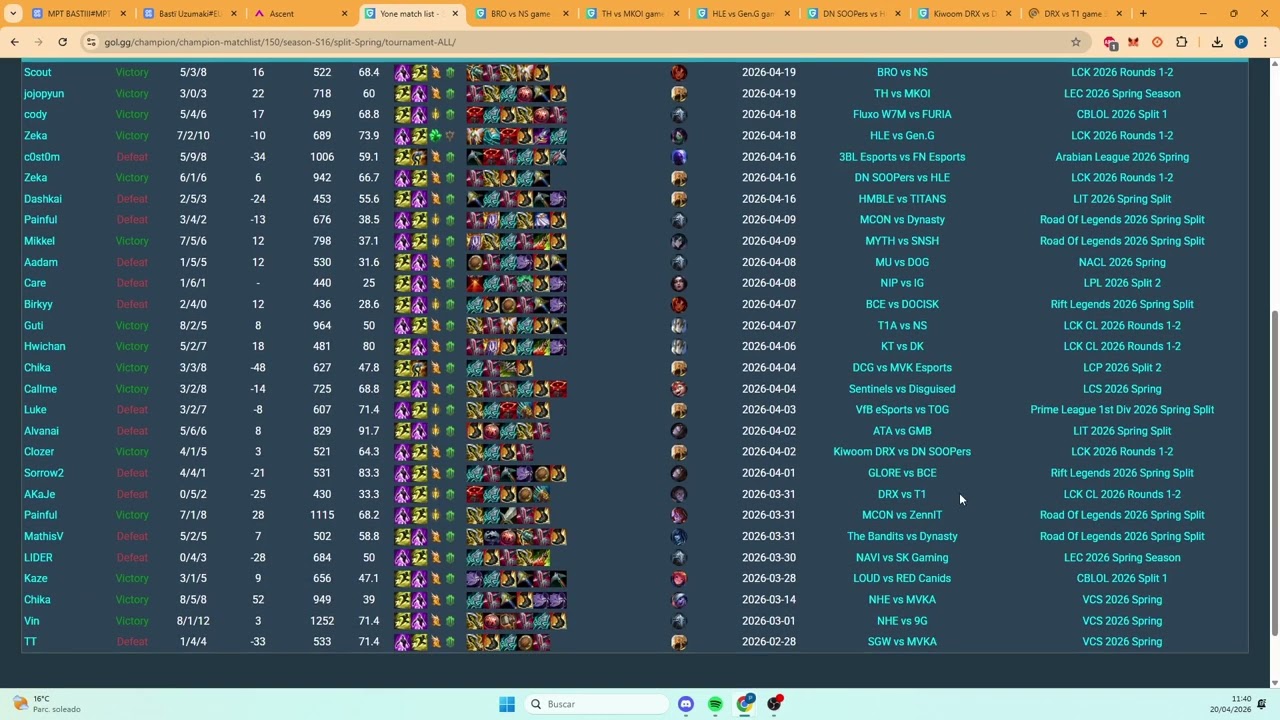Open the LPL 2026 Split 2 tournament link
The image size is (1280, 720).
pyautogui.click(x=1122, y=283)
